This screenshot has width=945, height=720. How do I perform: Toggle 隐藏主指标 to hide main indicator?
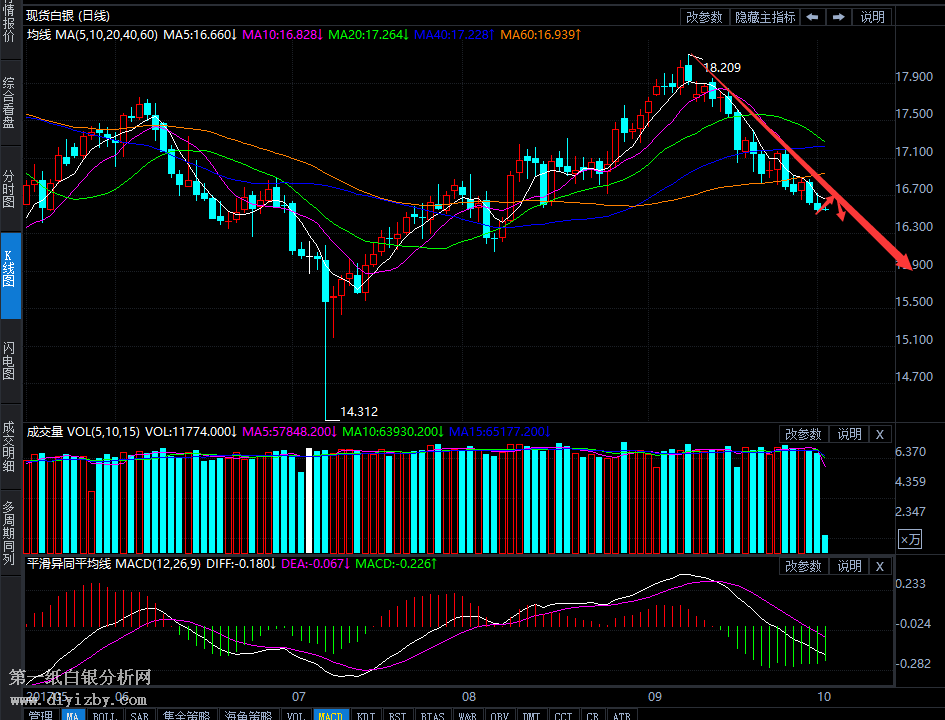(x=765, y=17)
